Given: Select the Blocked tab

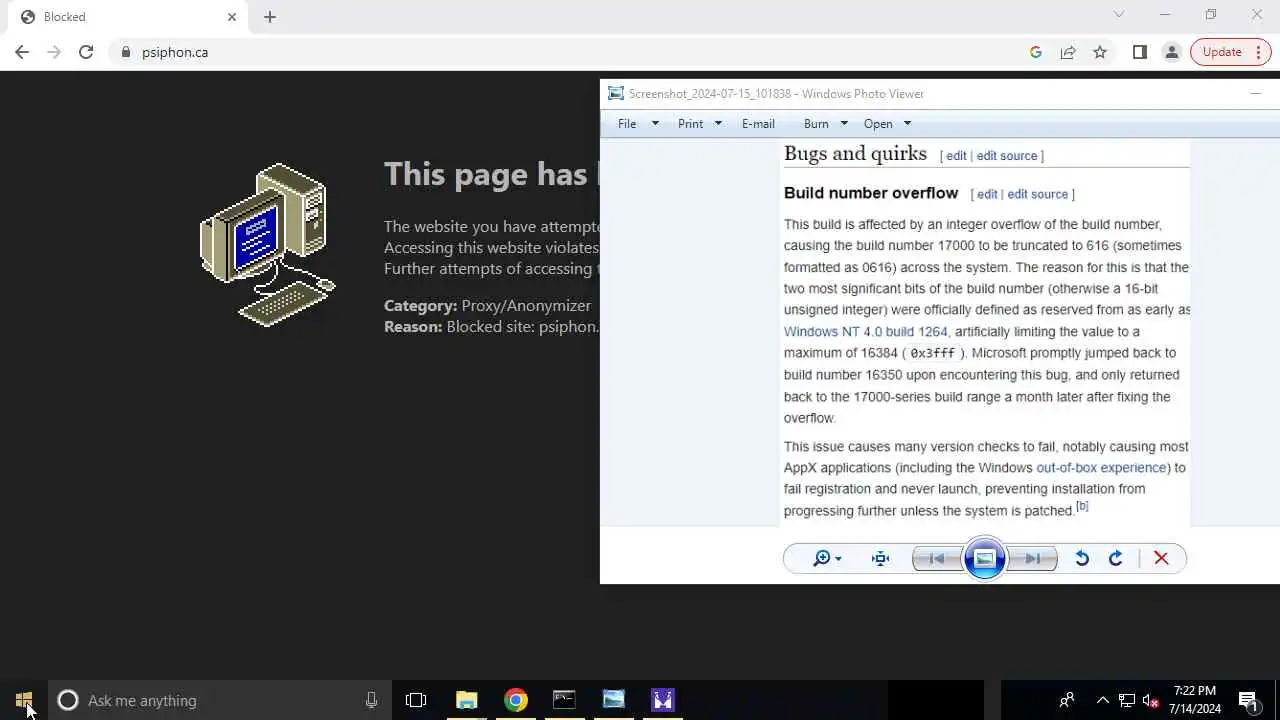Looking at the screenshot, I should pyautogui.click(x=128, y=17).
